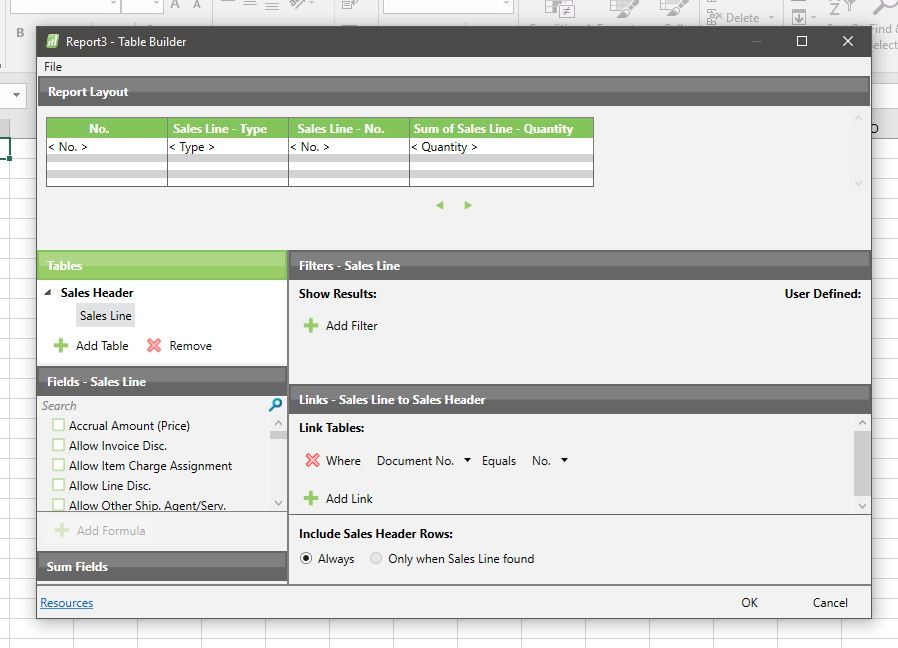The width and height of the screenshot is (898, 648).
Task: Click Delete in the Excel ribbon
Action: pos(739,17)
